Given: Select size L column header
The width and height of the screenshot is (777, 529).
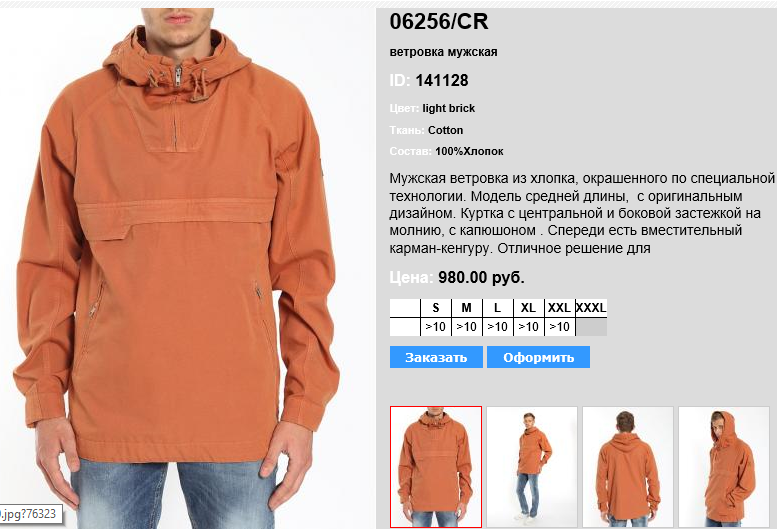Looking at the screenshot, I should [x=498, y=308].
